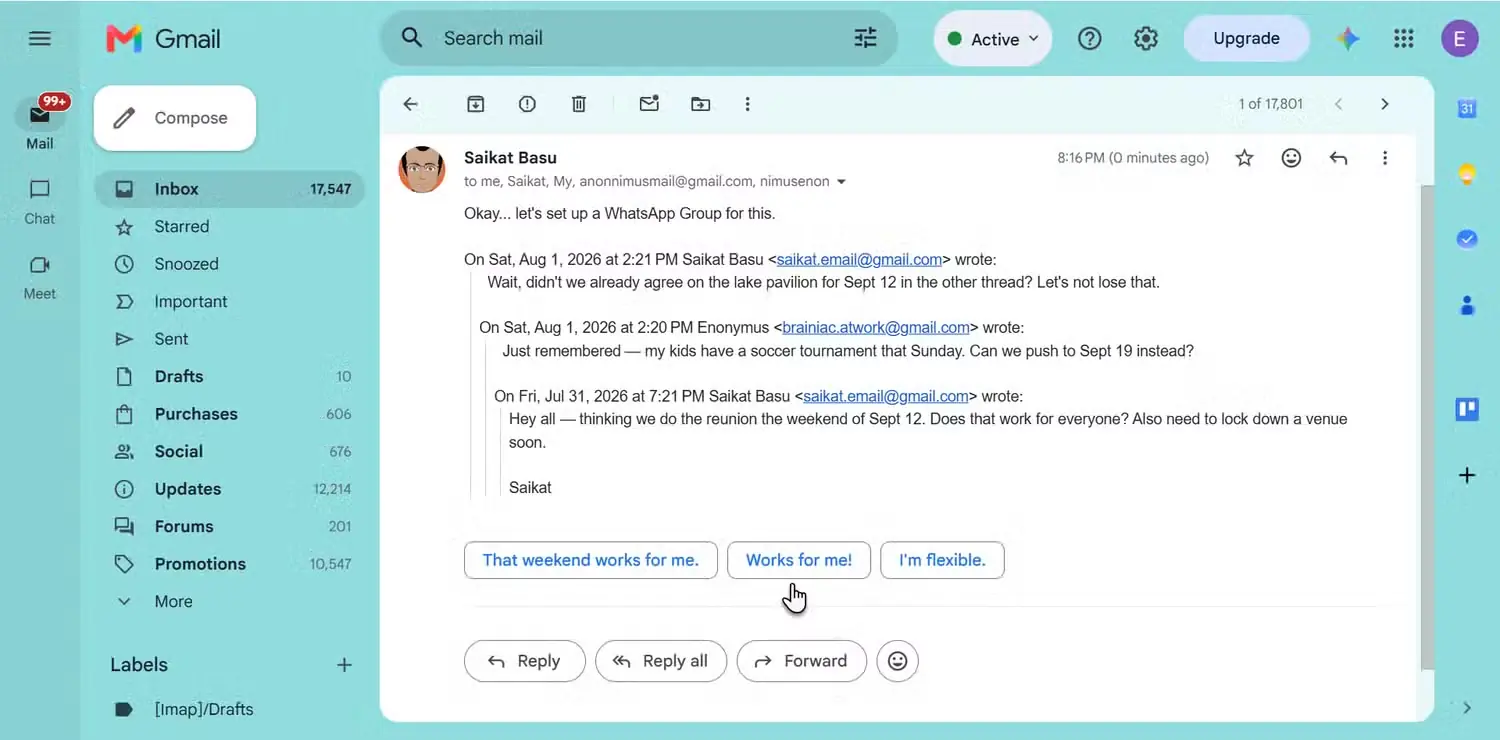Image resolution: width=1500 pixels, height=740 pixels.
Task: Choose smart reply "Works for me!"
Action: [x=799, y=560]
